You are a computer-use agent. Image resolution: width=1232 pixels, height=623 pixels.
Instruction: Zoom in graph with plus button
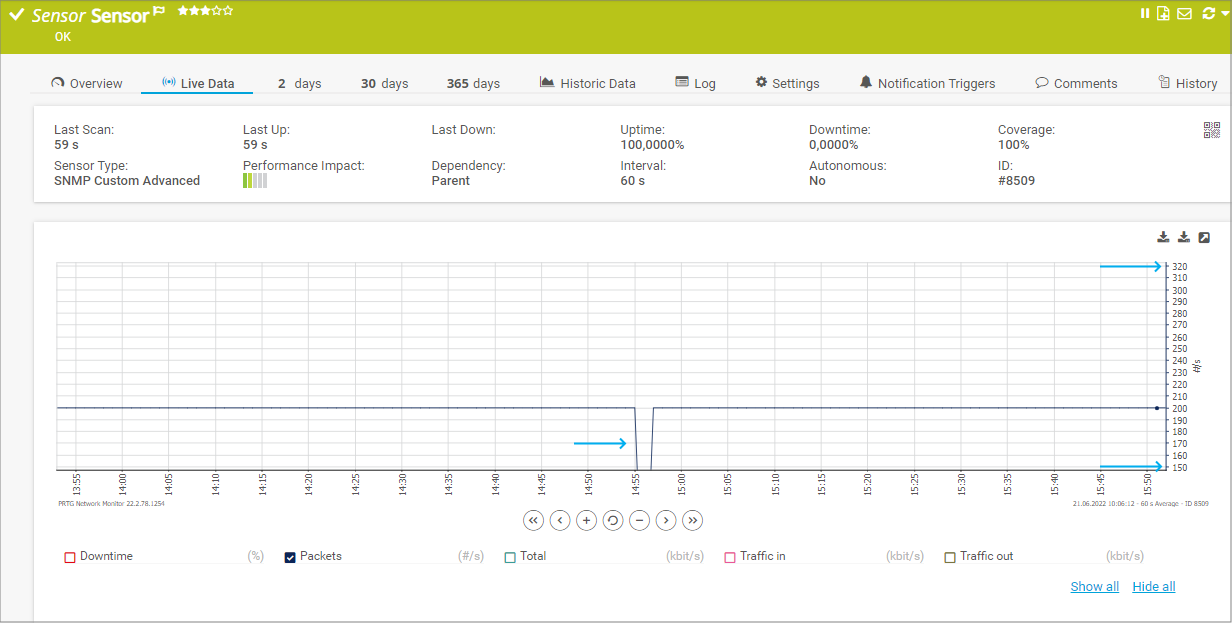coord(587,520)
